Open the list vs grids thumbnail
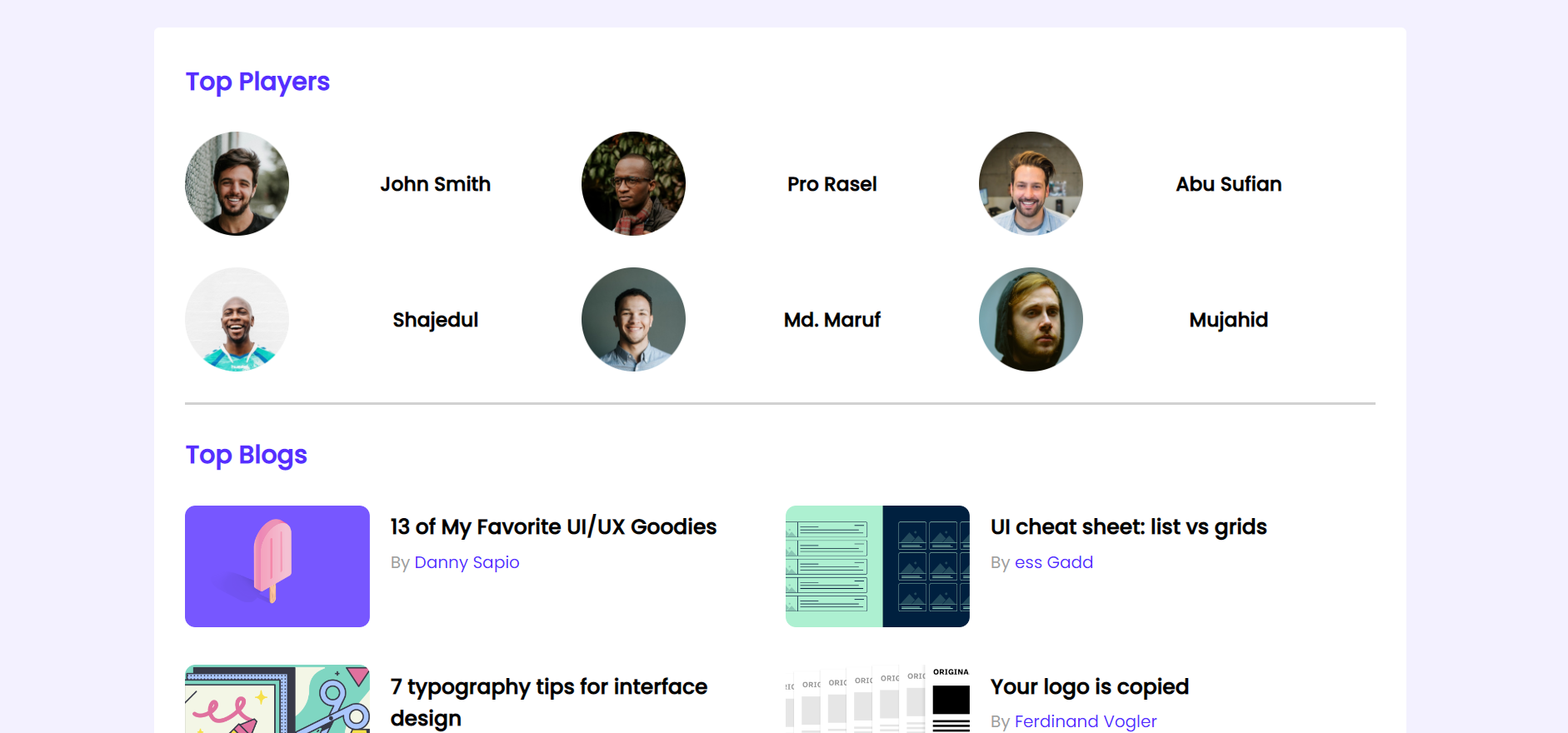Screen dimensions: 1568x733 coord(877,566)
